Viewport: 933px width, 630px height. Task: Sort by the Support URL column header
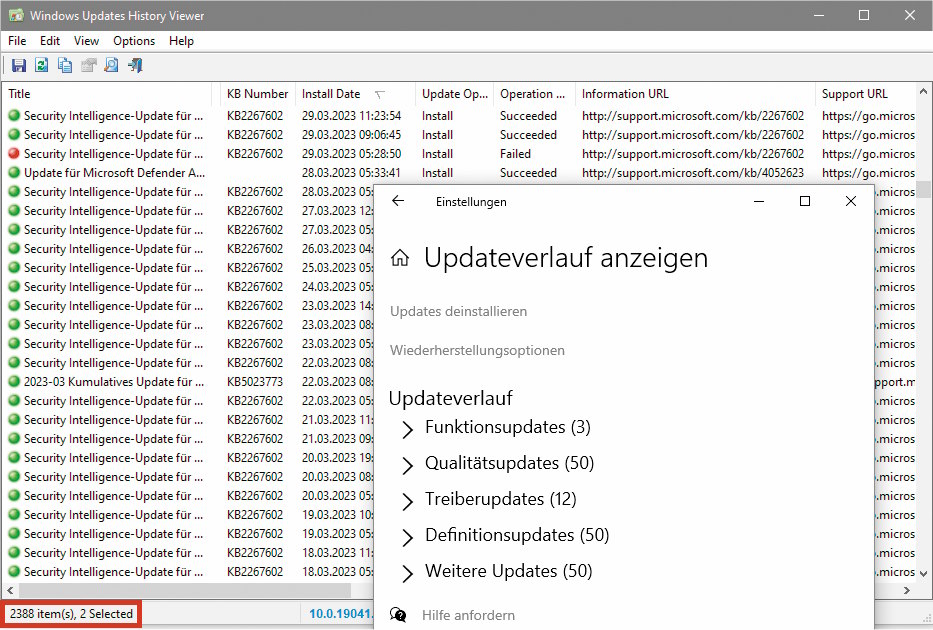[x=866, y=94]
